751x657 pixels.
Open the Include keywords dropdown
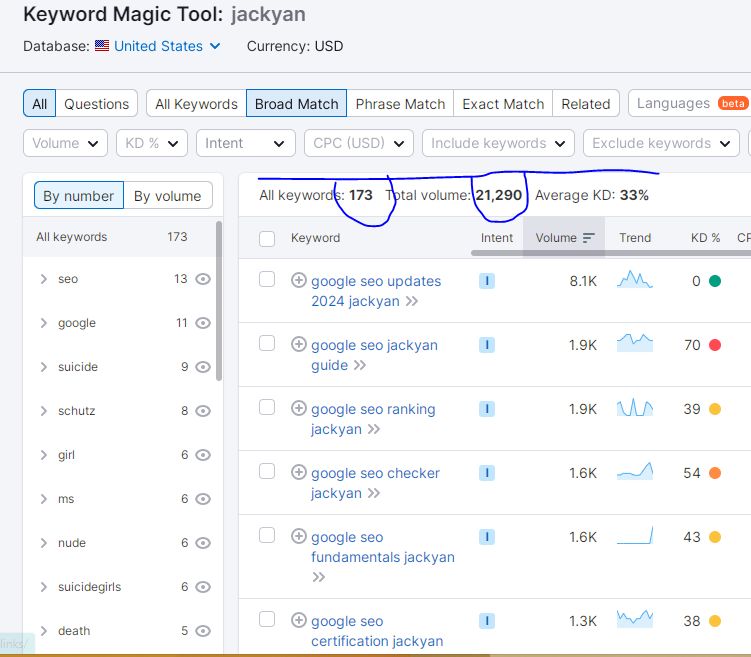pyautogui.click(x=498, y=143)
